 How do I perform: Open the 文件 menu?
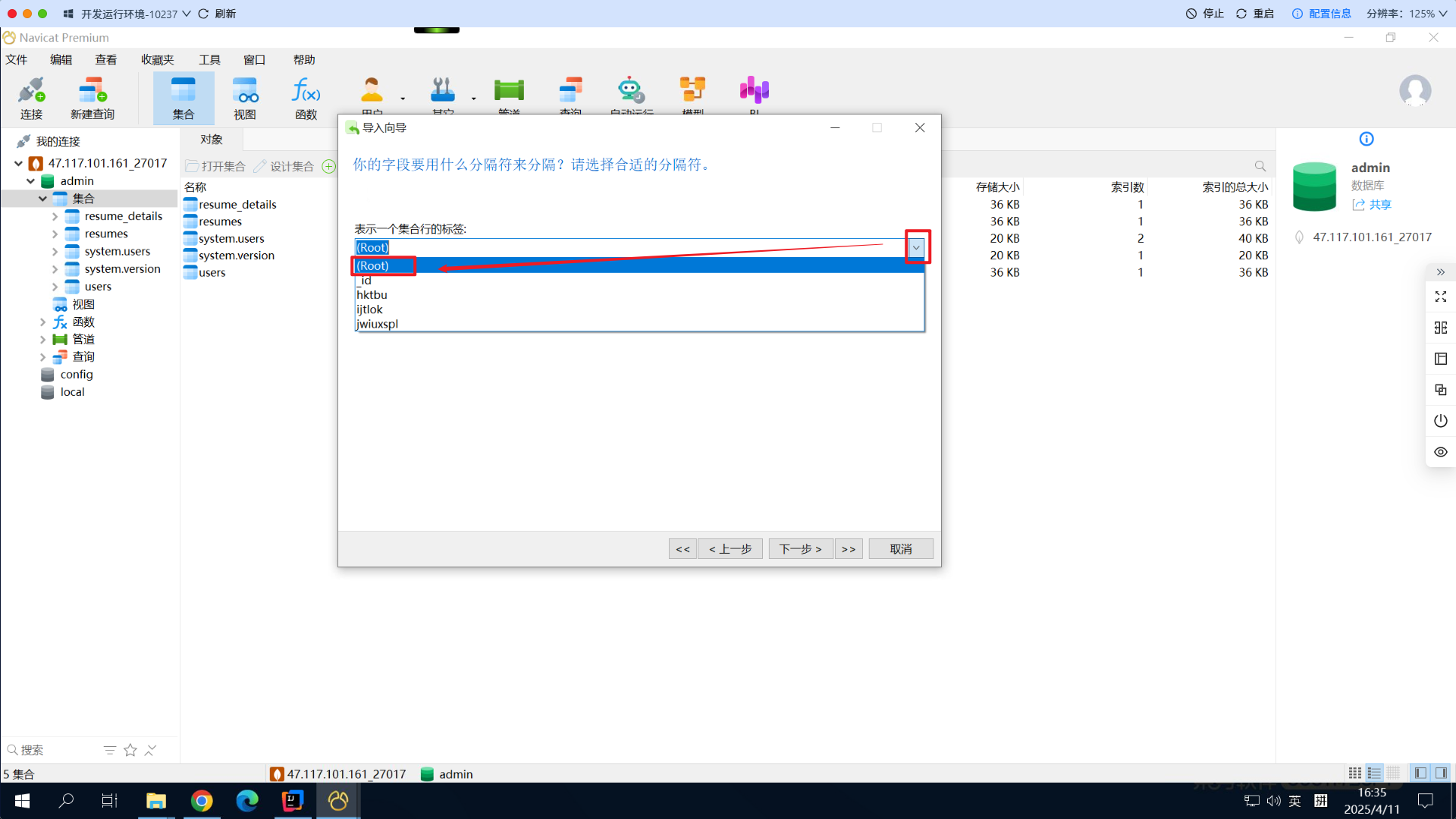click(17, 60)
